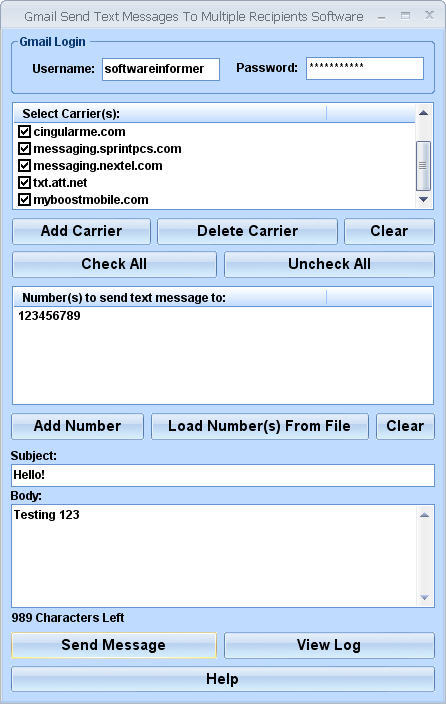The image size is (446, 704).
Task: Maximize the application window
Action: coord(405,16)
